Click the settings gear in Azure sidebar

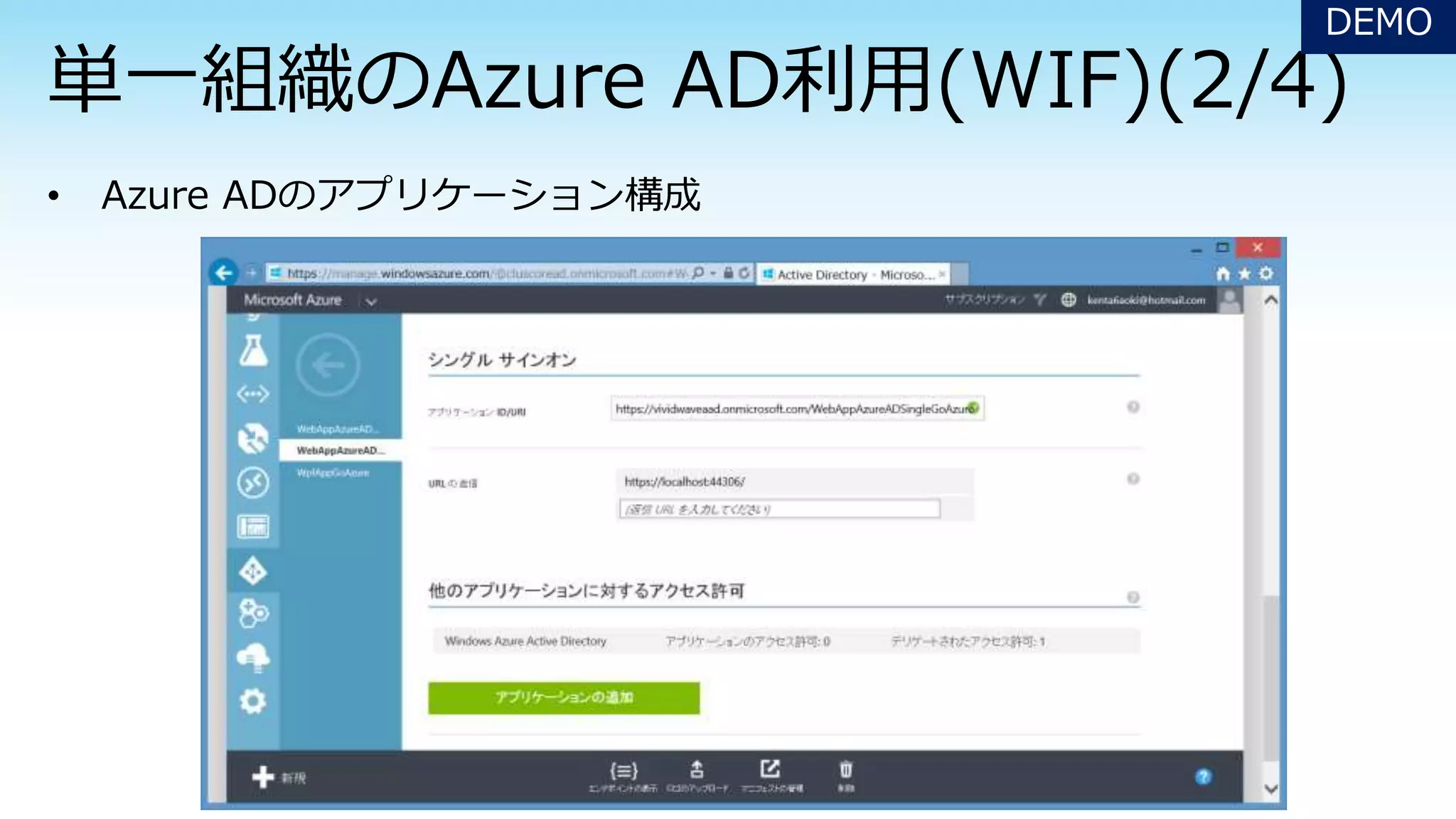253,701
